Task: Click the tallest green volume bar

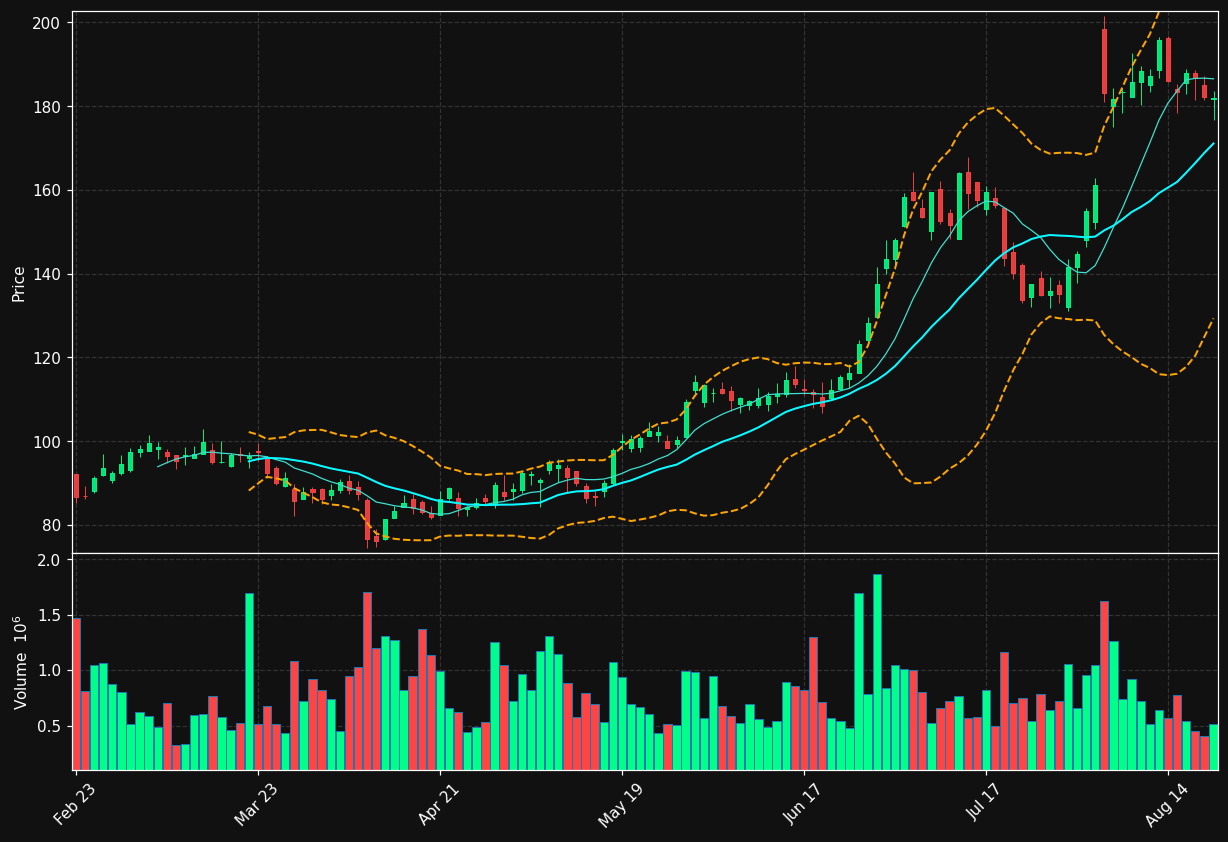Action: click(x=877, y=672)
